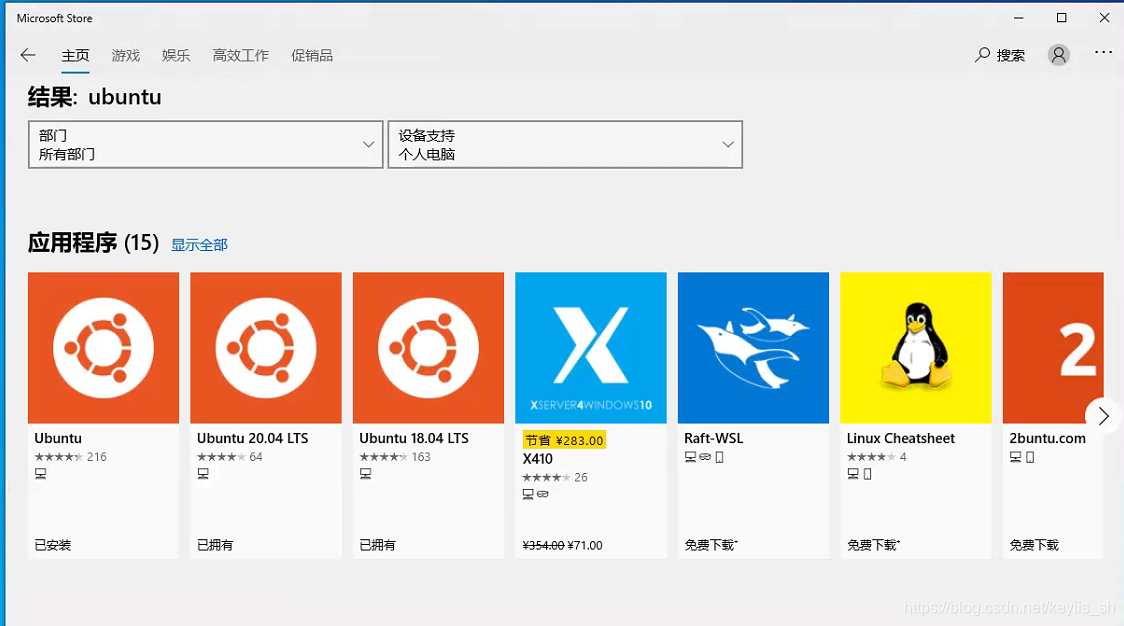Click device icons under Raft-WSL
Screen dimensions: 1124x626
click(704, 457)
